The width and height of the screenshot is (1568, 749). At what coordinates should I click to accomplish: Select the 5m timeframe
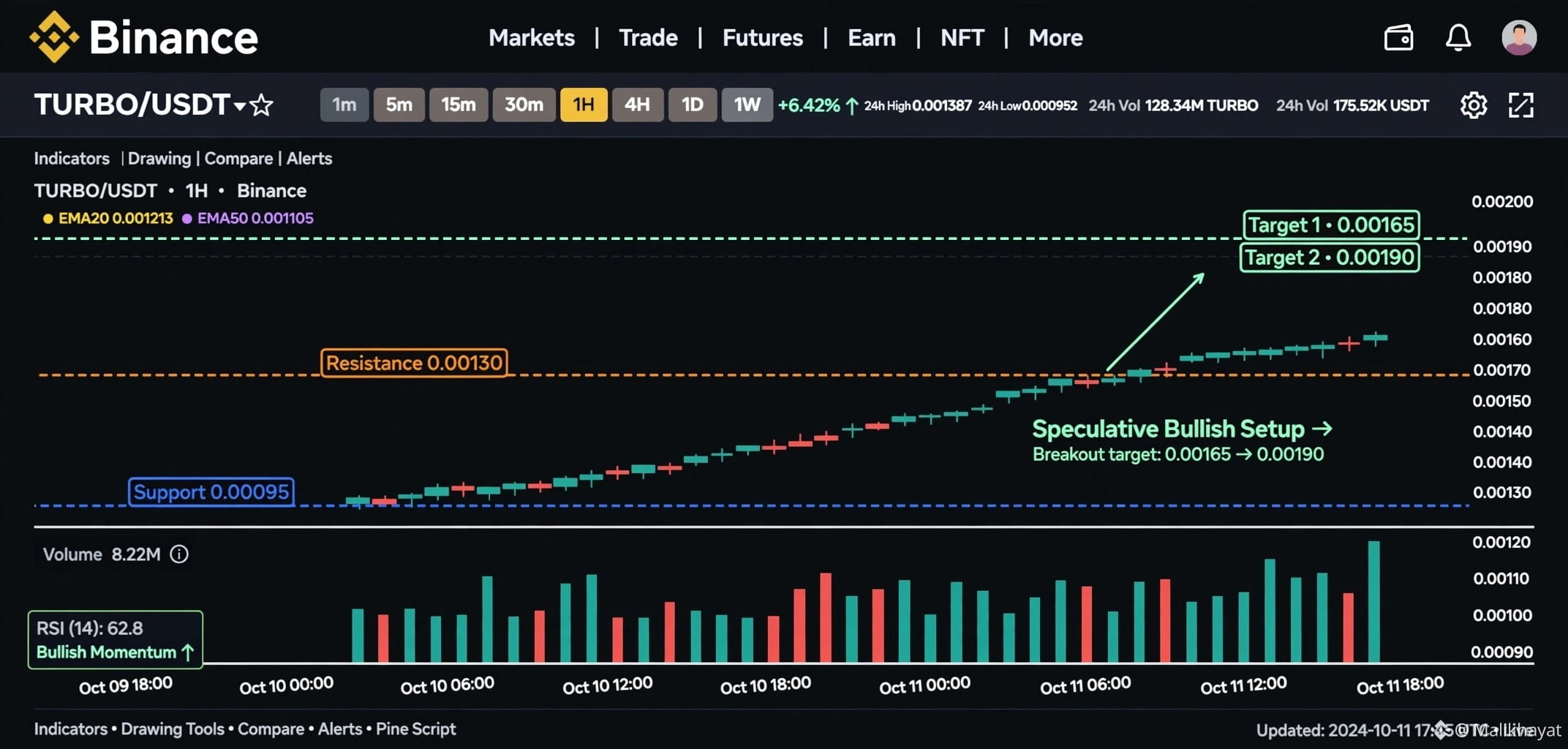(x=399, y=105)
